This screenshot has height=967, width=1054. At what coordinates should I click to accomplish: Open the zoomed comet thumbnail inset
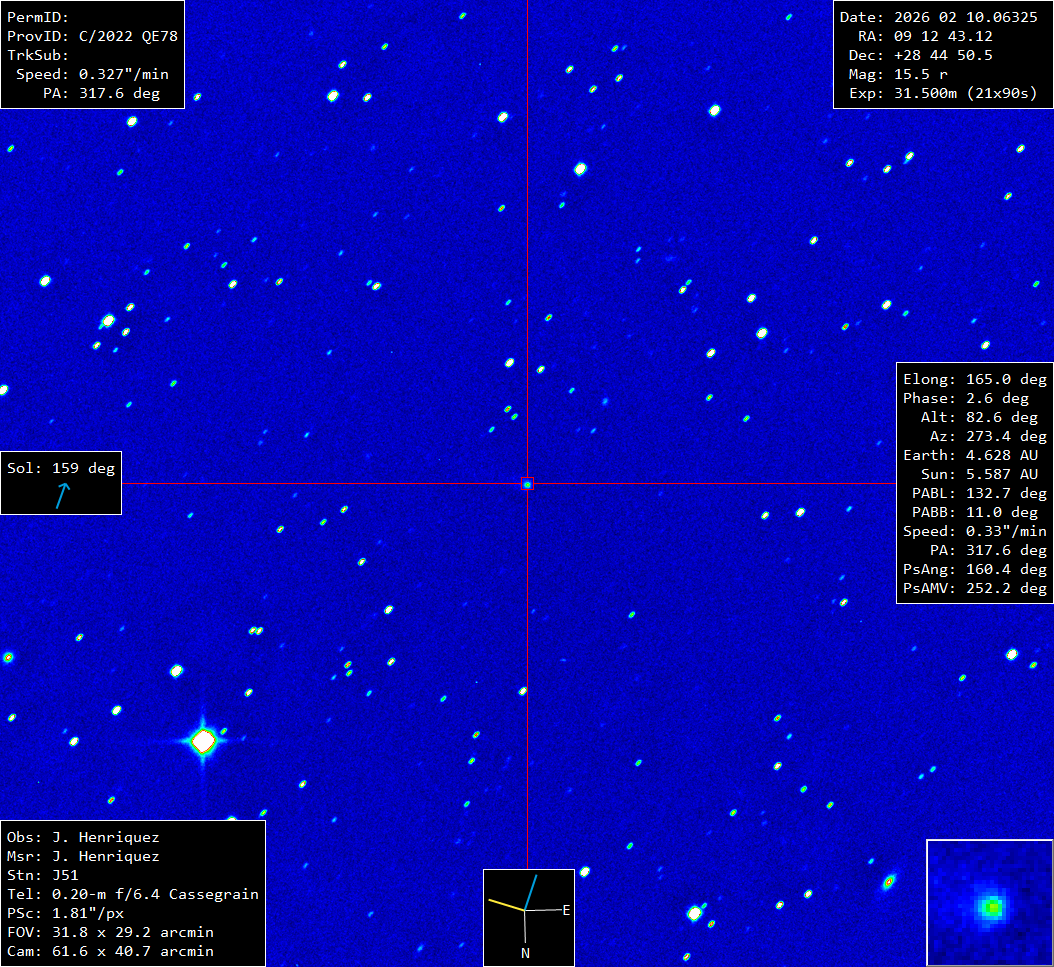coord(989,903)
